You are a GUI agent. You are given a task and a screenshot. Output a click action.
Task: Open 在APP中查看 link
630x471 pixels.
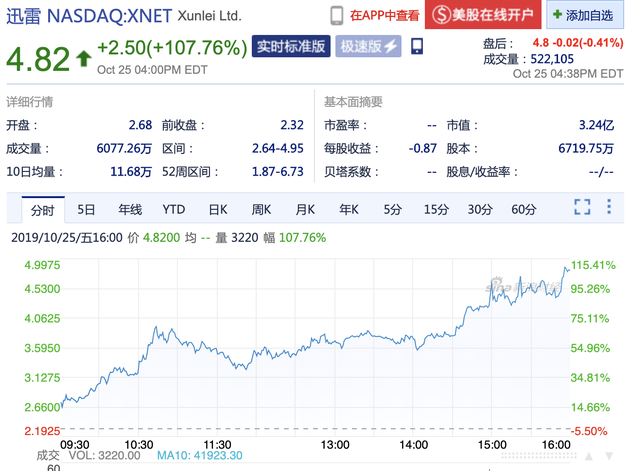coord(381,15)
